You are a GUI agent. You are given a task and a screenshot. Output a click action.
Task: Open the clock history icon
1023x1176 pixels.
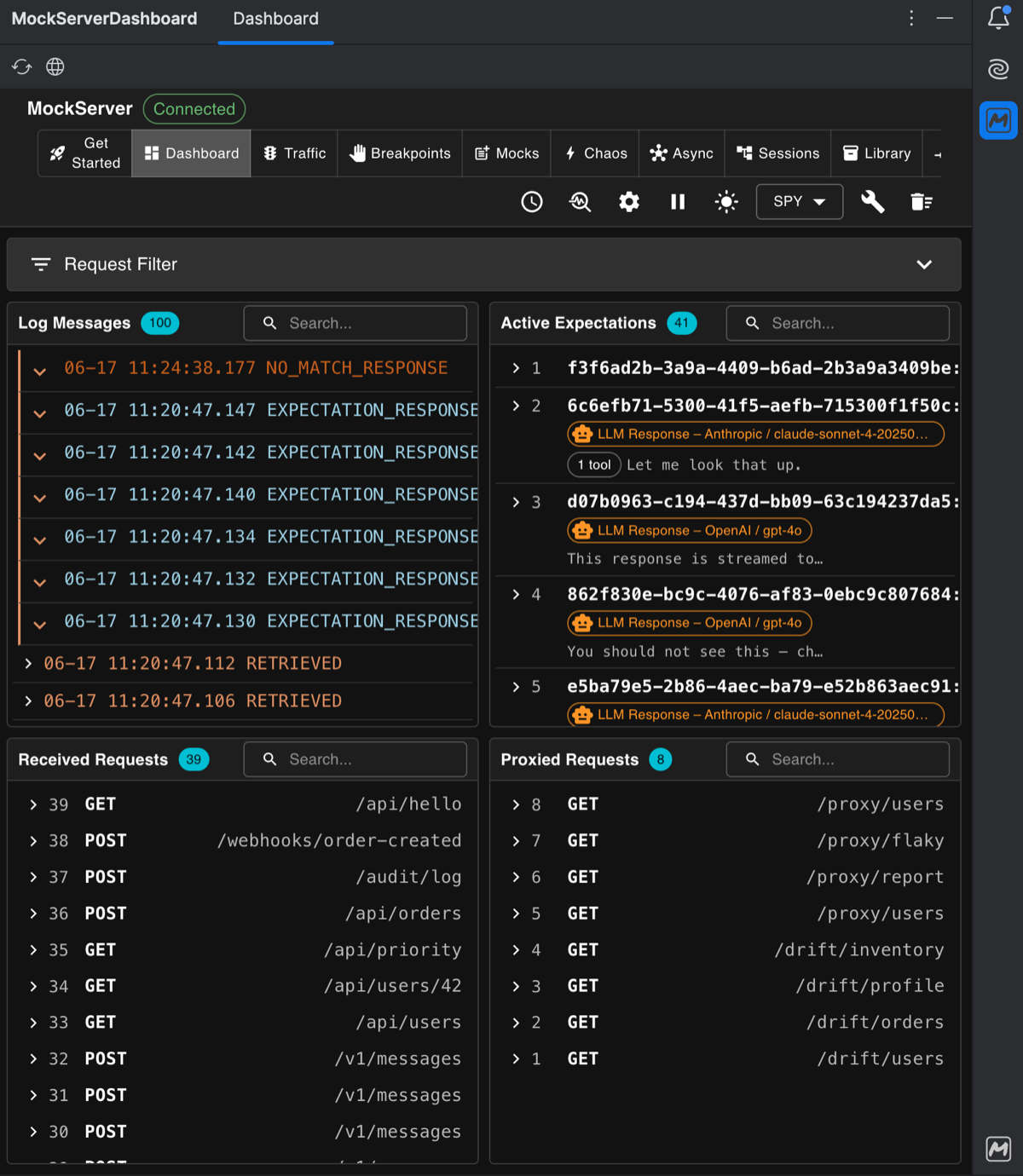click(x=532, y=202)
